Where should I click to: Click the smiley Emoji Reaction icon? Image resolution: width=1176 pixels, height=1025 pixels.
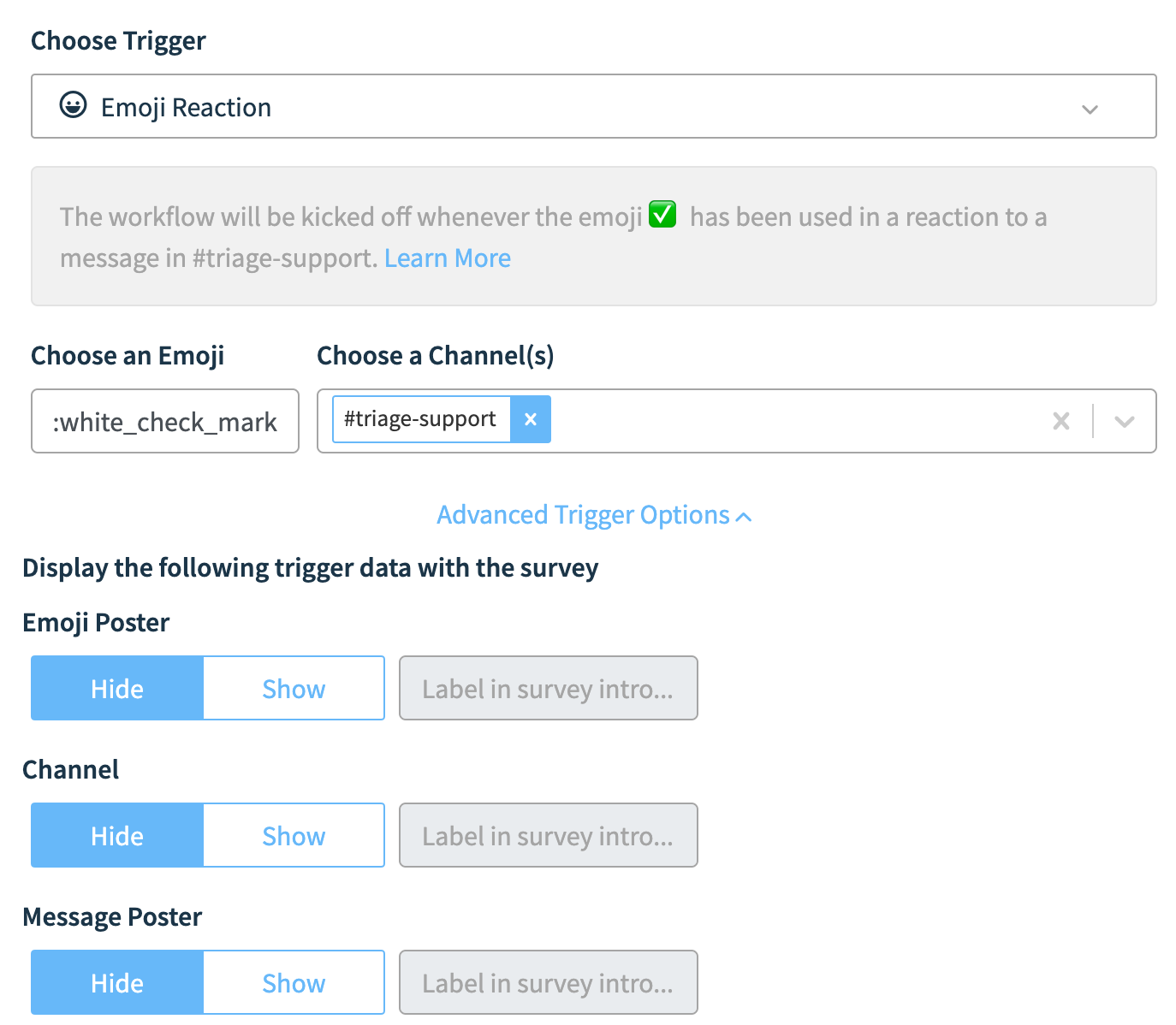click(x=73, y=105)
